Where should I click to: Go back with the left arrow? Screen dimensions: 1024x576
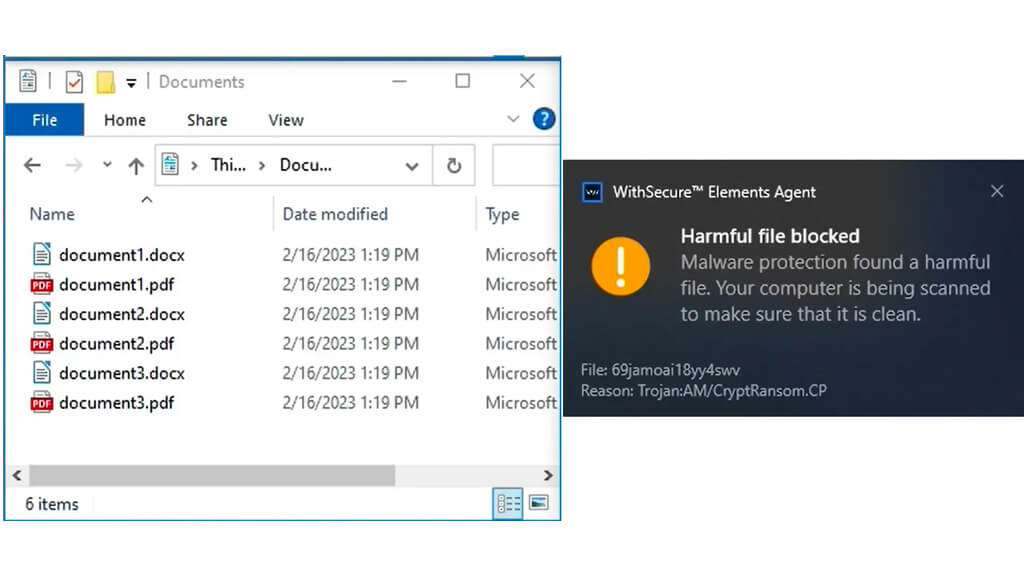coord(32,165)
